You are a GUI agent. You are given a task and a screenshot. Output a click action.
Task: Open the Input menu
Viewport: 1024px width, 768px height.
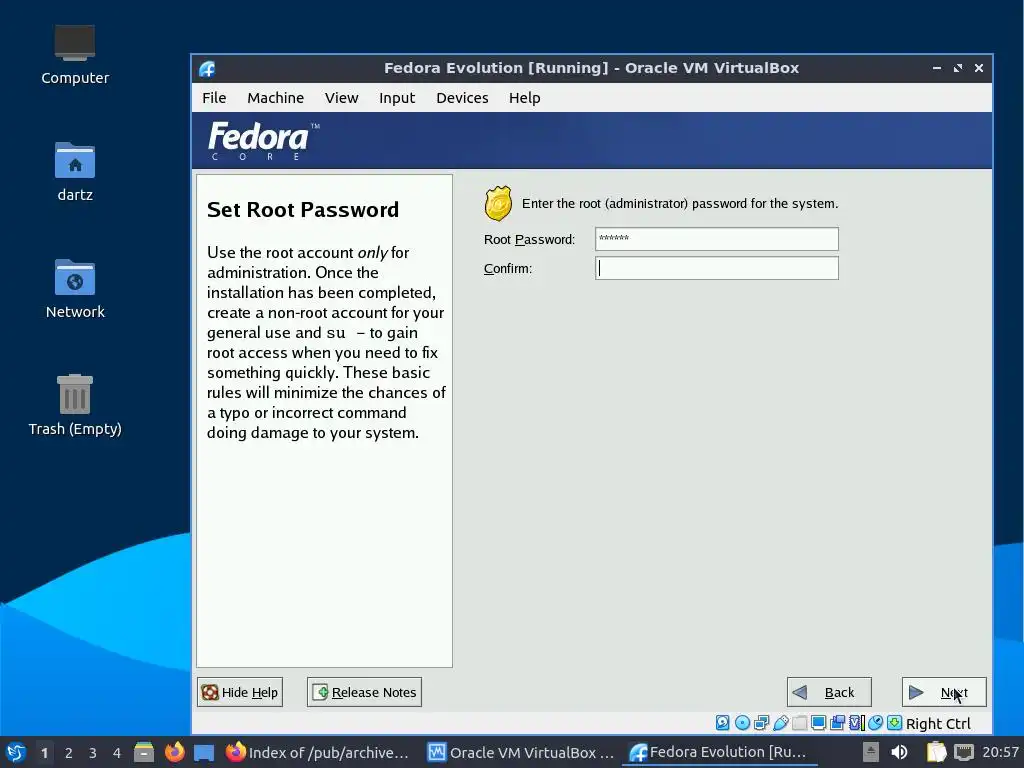[x=397, y=98]
